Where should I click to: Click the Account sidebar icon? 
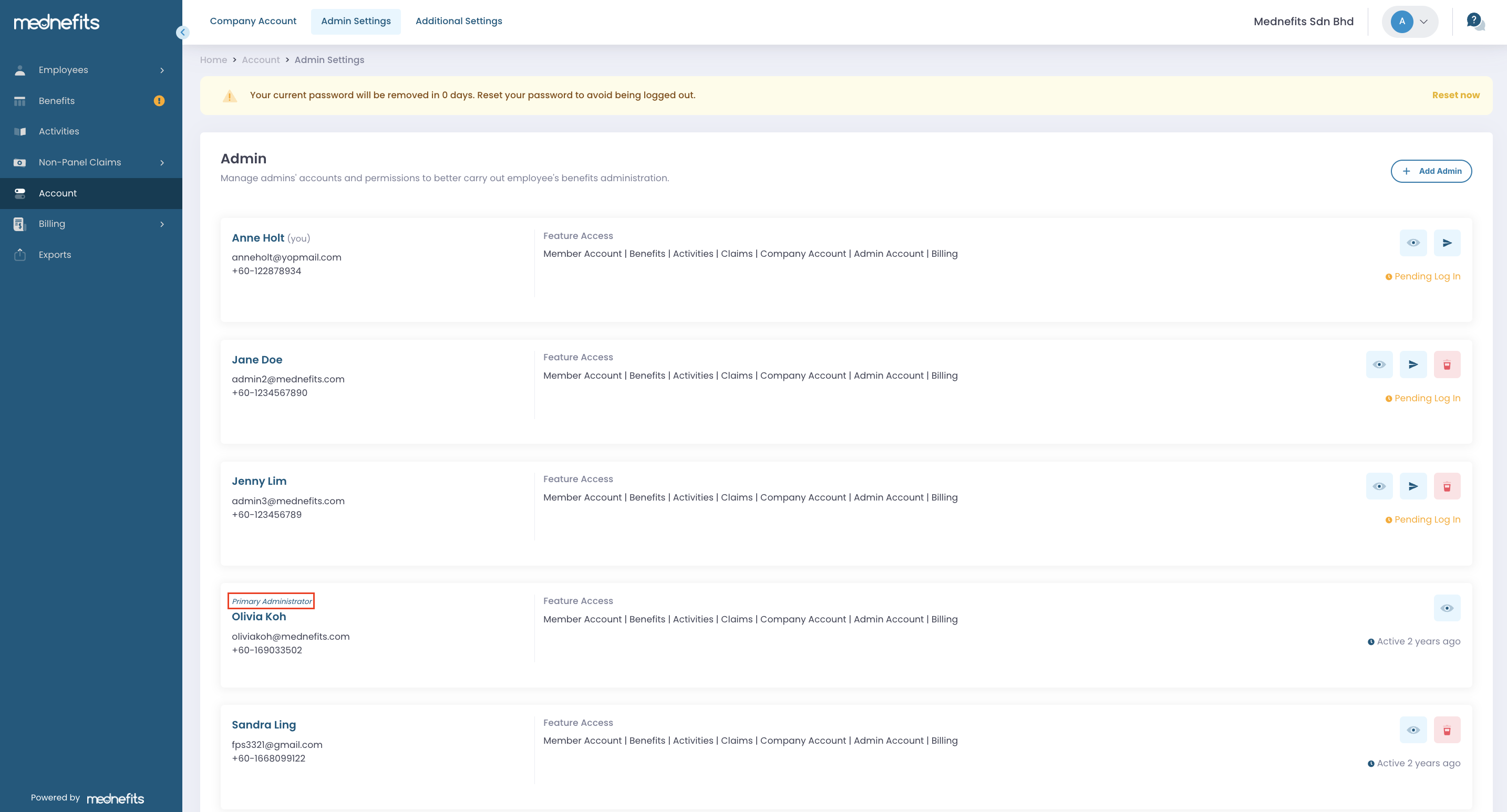pos(20,193)
